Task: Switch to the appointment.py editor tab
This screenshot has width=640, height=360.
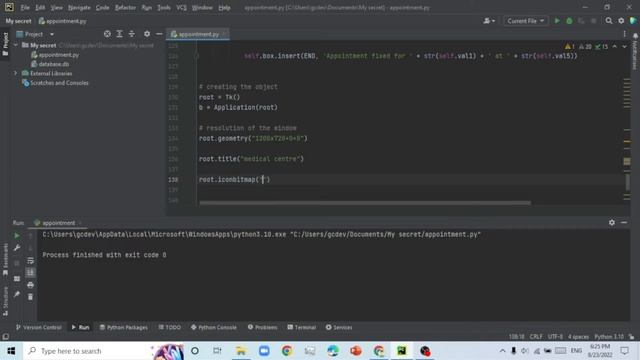Action: tap(198, 34)
